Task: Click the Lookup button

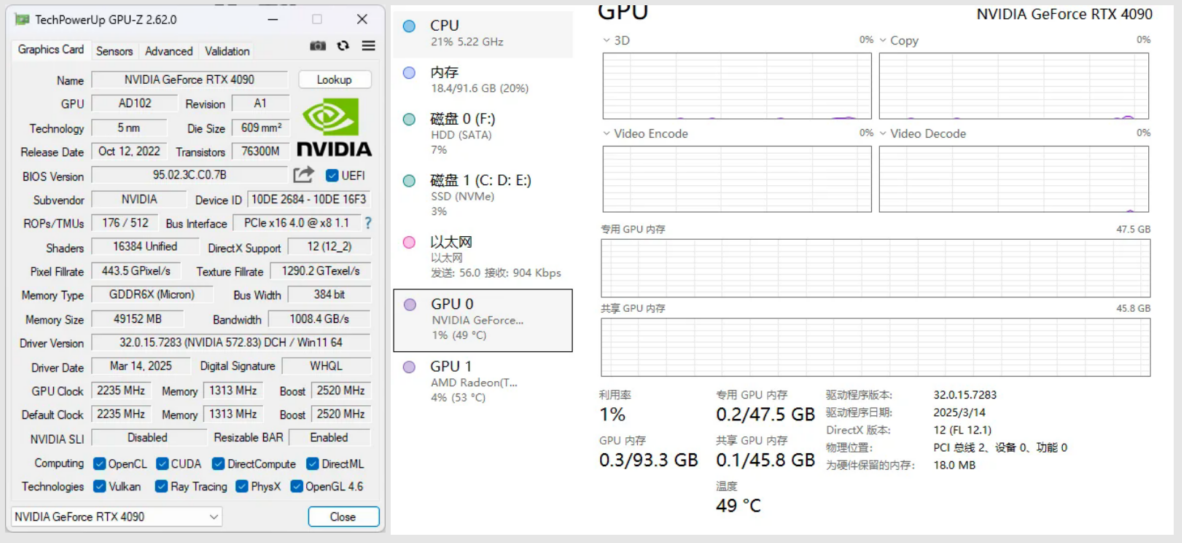Action: [x=334, y=80]
